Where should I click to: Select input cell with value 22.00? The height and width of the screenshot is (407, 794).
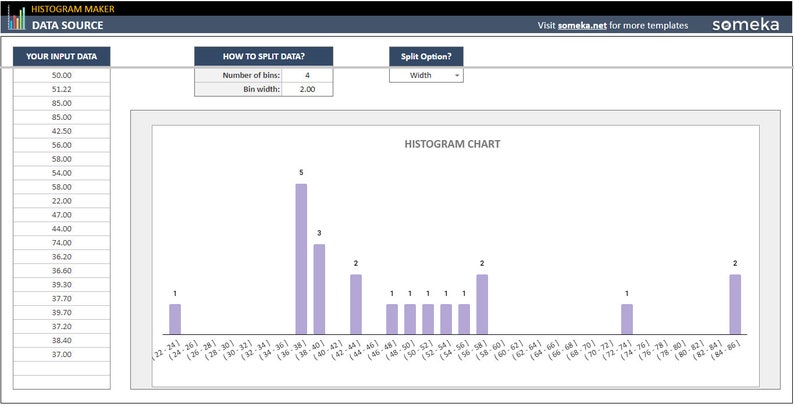61,201
